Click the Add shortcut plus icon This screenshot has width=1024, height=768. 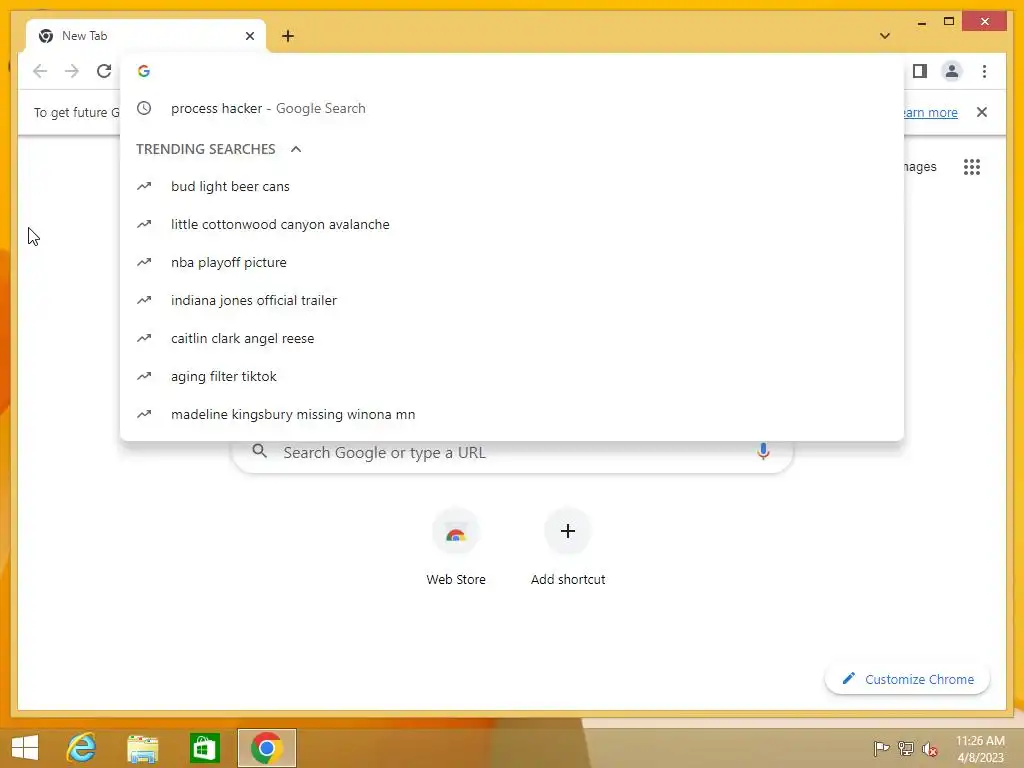(x=568, y=531)
